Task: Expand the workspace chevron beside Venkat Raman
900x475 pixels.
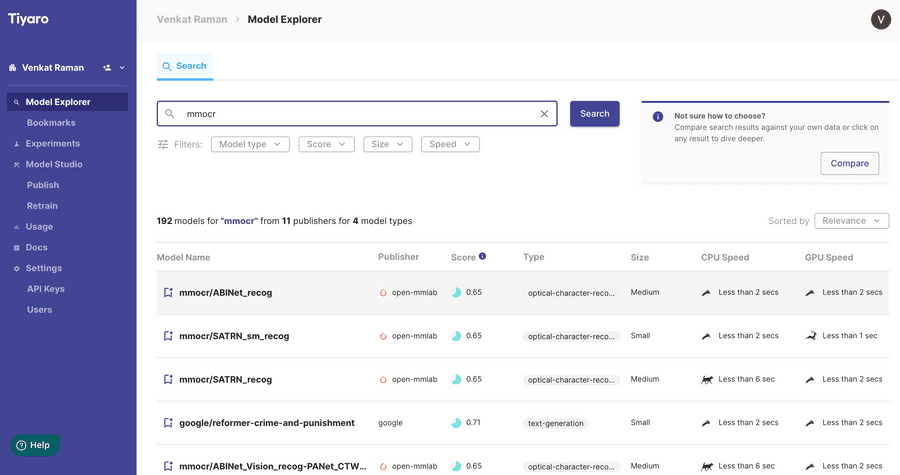Action: pos(122,68)
